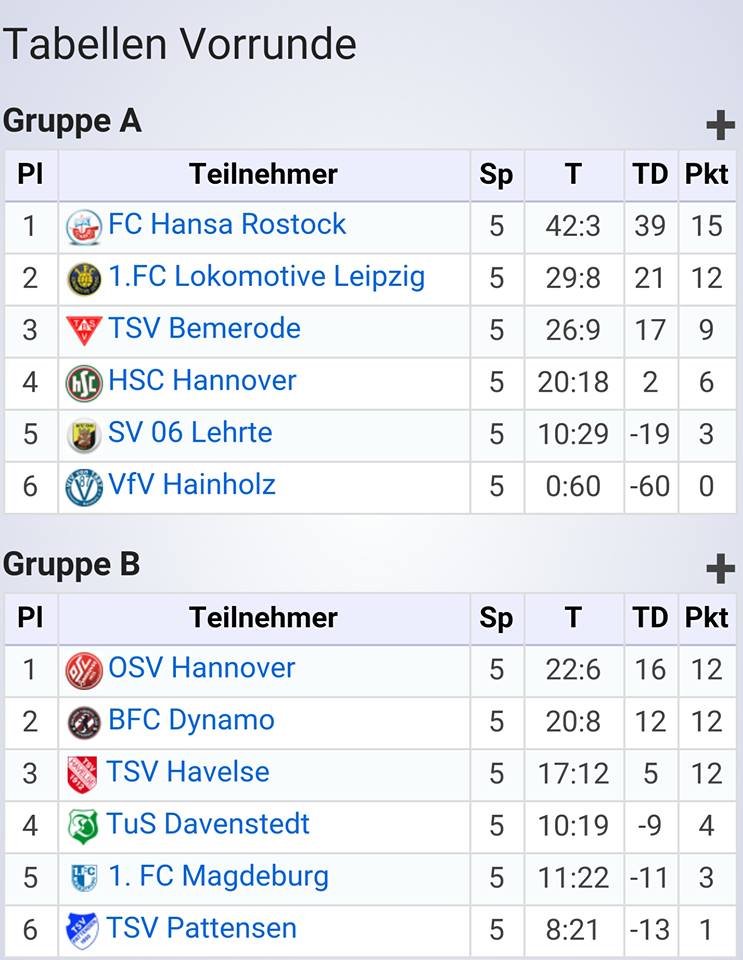Click the VfV Hainholz club emblem

pos(84,487)
